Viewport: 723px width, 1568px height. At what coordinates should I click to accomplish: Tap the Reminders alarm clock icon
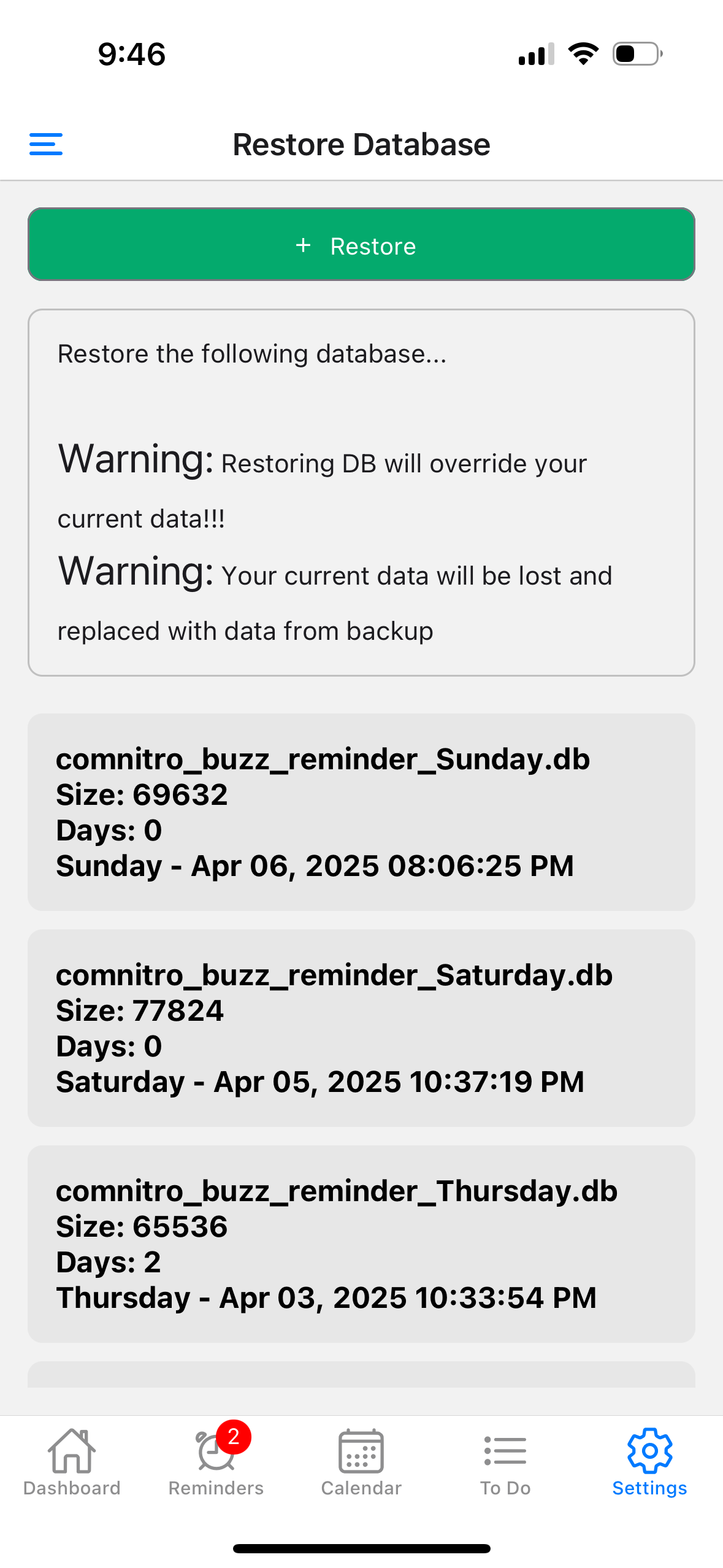tap(213, 1454)
